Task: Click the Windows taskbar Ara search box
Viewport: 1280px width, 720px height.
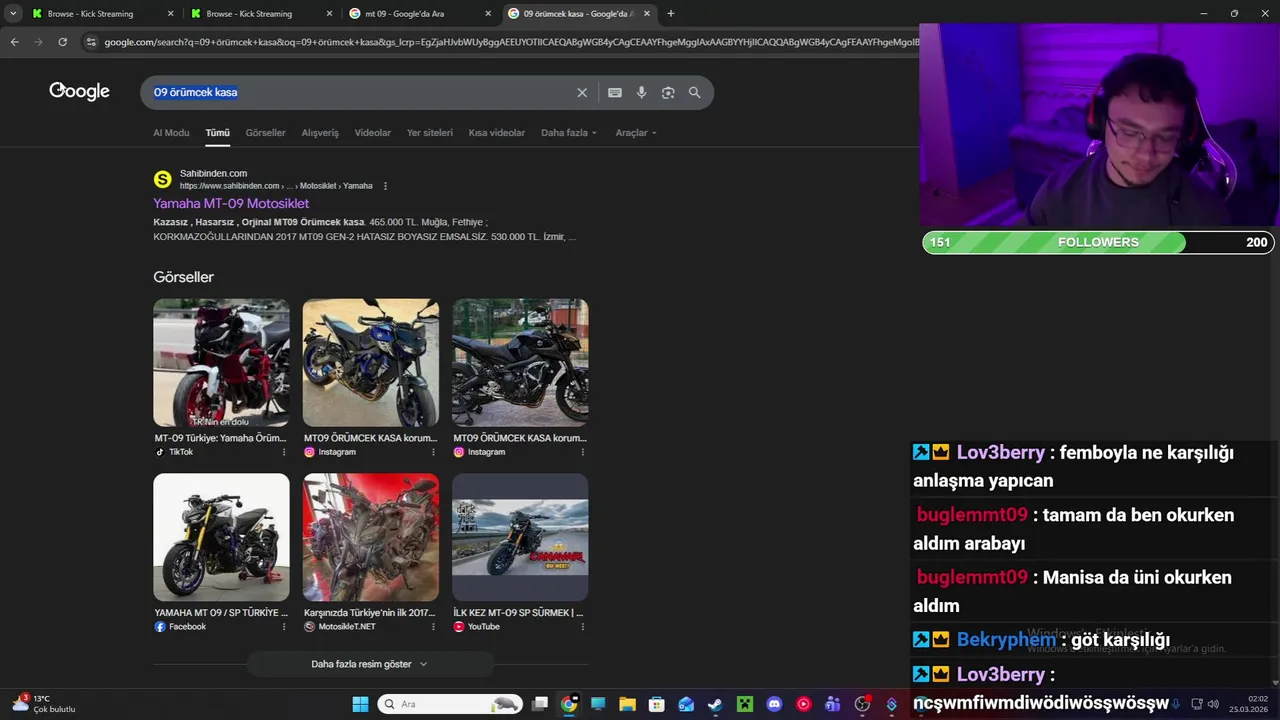Action: point(450,704)
